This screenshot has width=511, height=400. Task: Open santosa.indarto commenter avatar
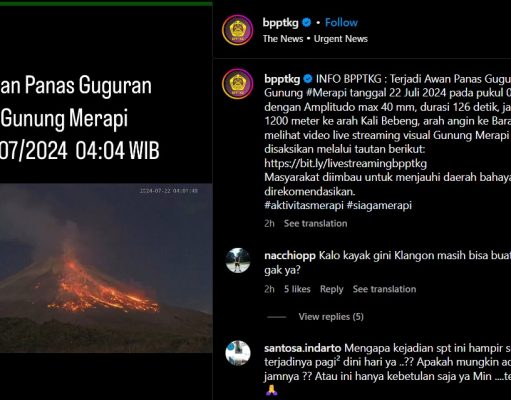[238, 353]
